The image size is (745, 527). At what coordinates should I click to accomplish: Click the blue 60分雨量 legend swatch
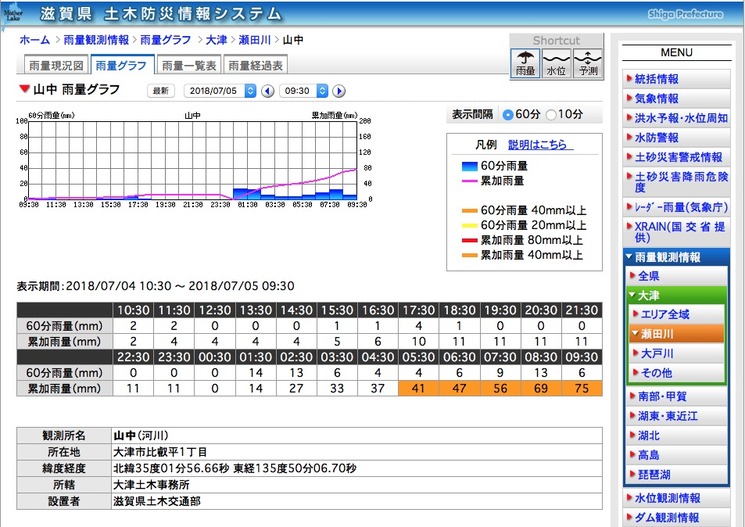click(469, 166)
